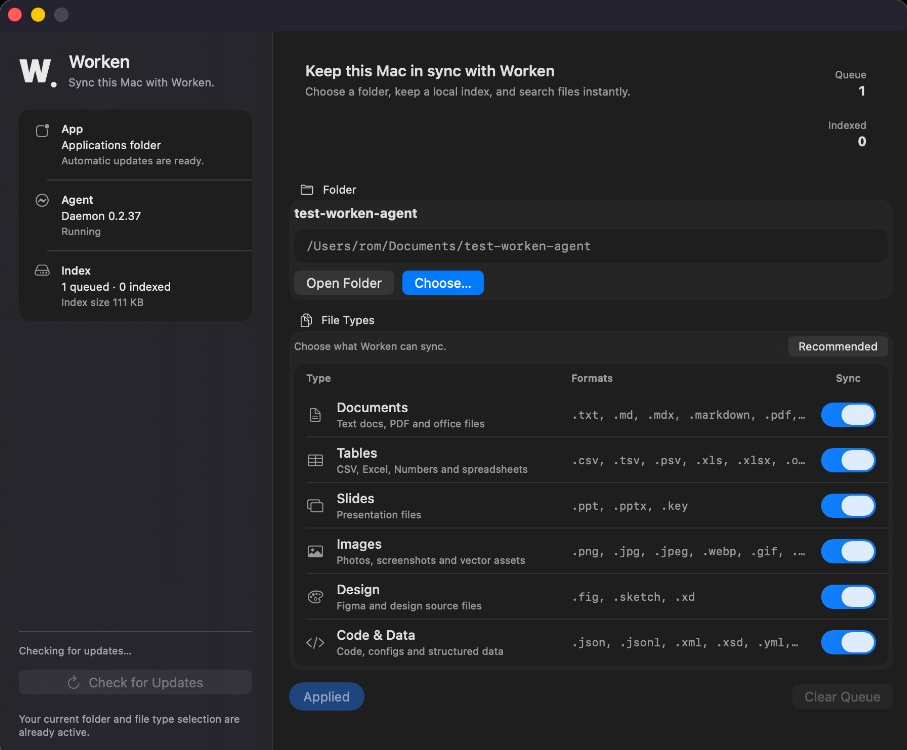Click the refresh icon in Check for Updates
This screenshot has width=907, height=750.
73,682
